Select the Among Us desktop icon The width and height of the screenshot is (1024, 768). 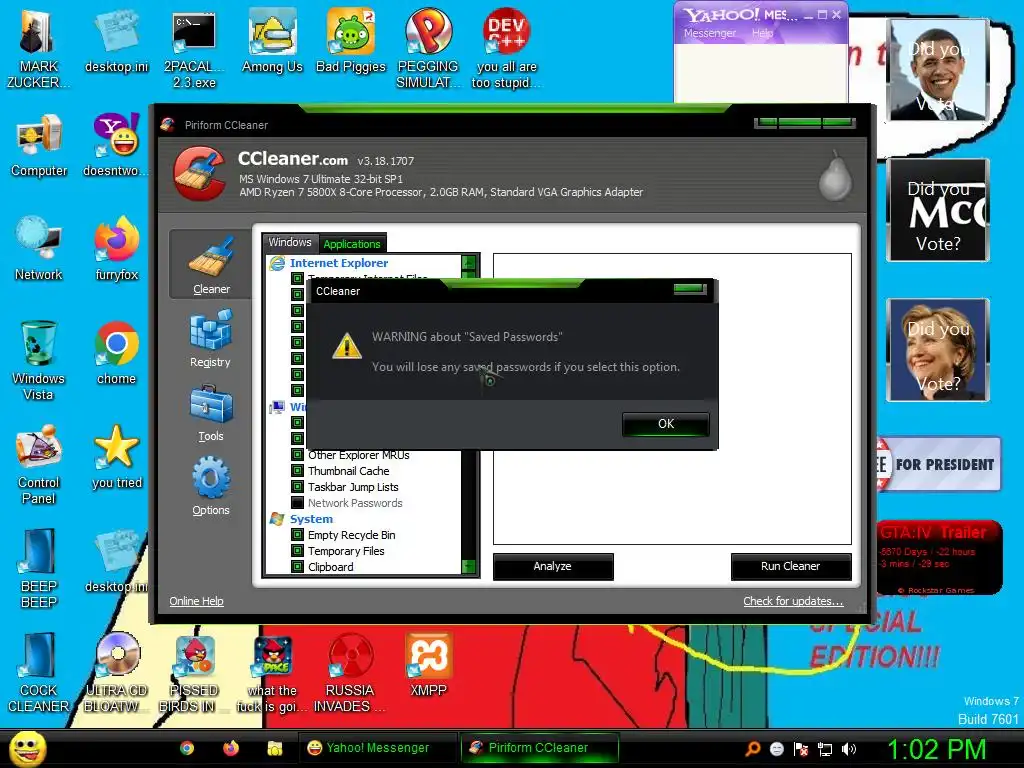pyautogui.click(x=272, y=42)
